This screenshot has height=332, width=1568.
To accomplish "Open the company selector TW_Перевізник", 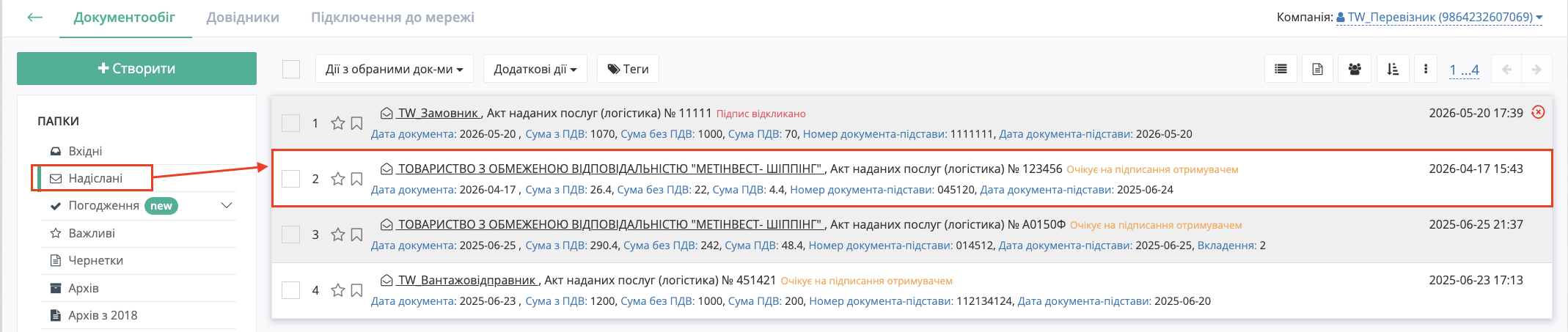I will tap(1439, 17).
